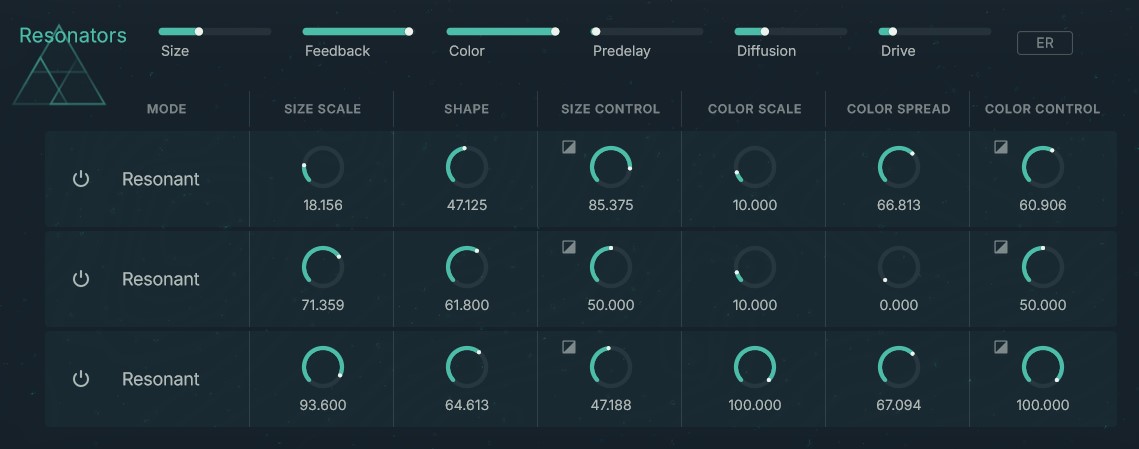Click the first row Color Control link icon
The width and height of the screenshot is (1139, 449).
tap(1001, 147)
